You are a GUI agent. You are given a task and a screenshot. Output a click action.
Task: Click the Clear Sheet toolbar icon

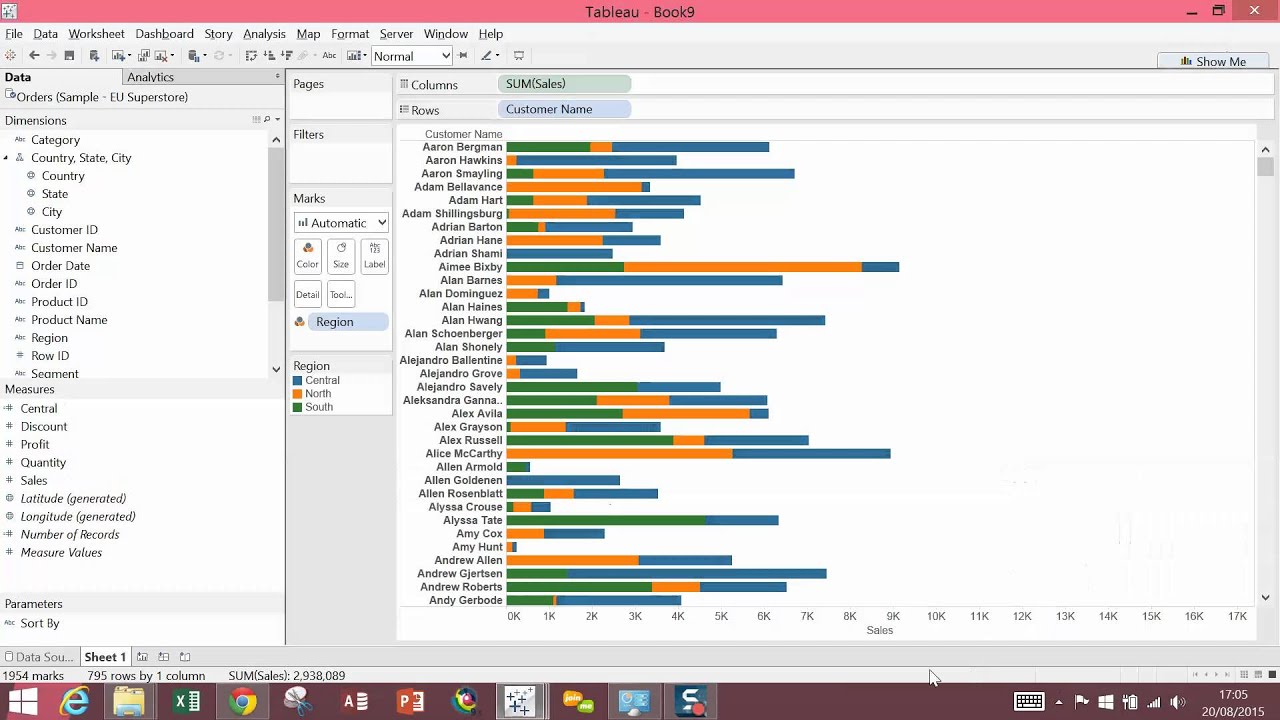tap(161, 56)
